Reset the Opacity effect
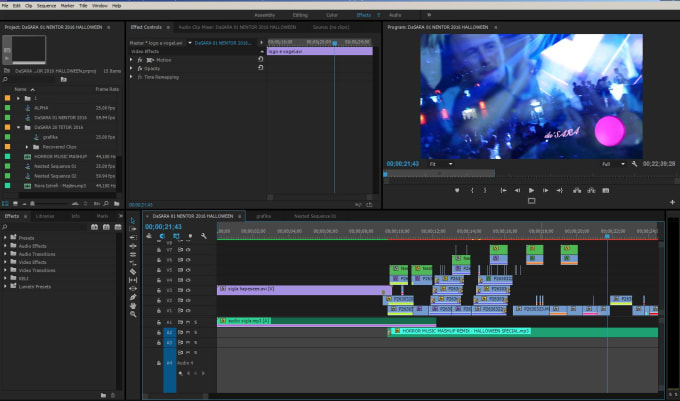This screenshot has width=680, height=401. 261,68
